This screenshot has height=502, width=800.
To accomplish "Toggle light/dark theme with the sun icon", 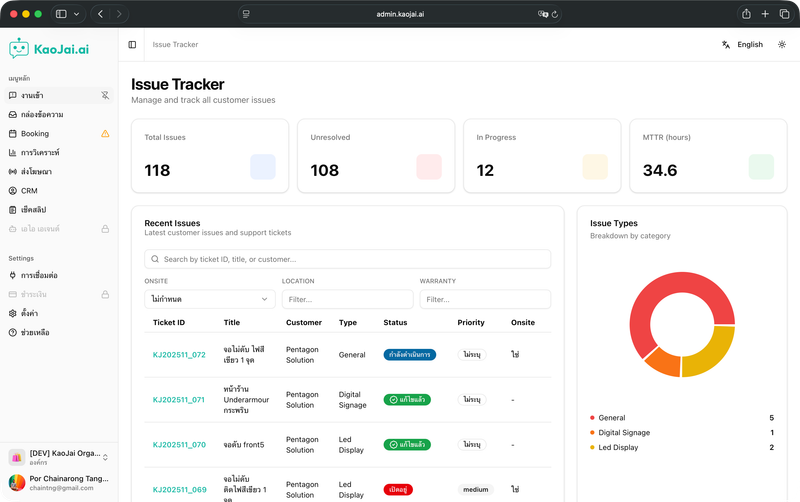I will [x=782, y=45].
